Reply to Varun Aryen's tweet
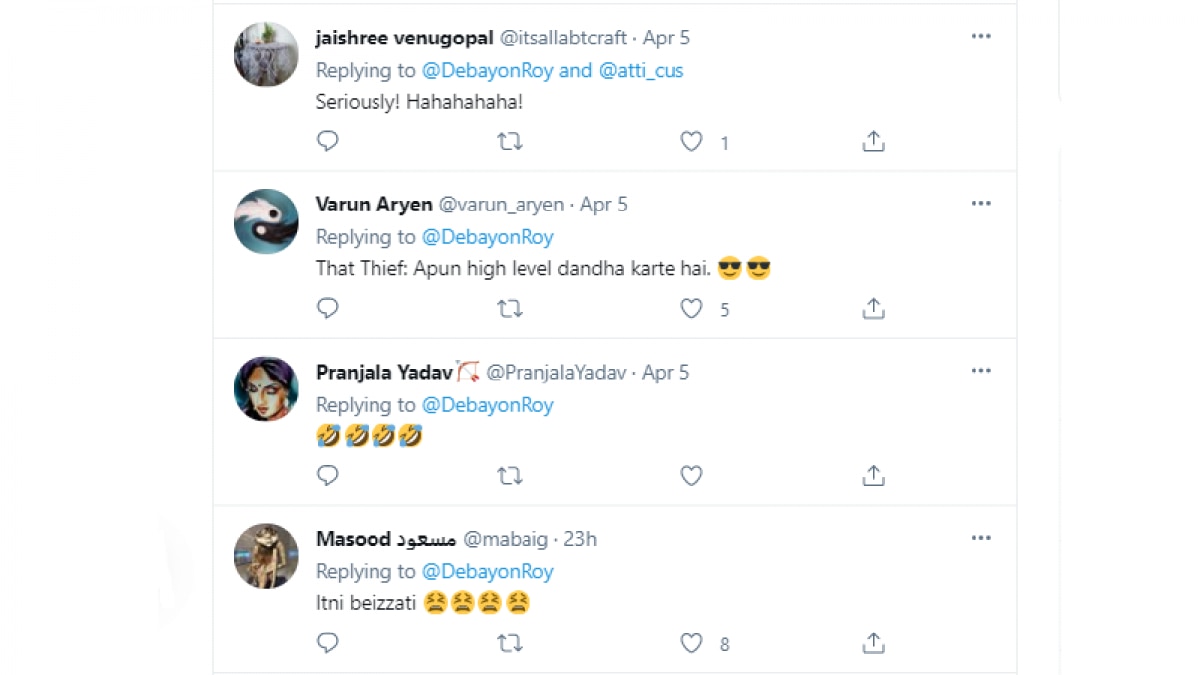 (x=328, y=309)
